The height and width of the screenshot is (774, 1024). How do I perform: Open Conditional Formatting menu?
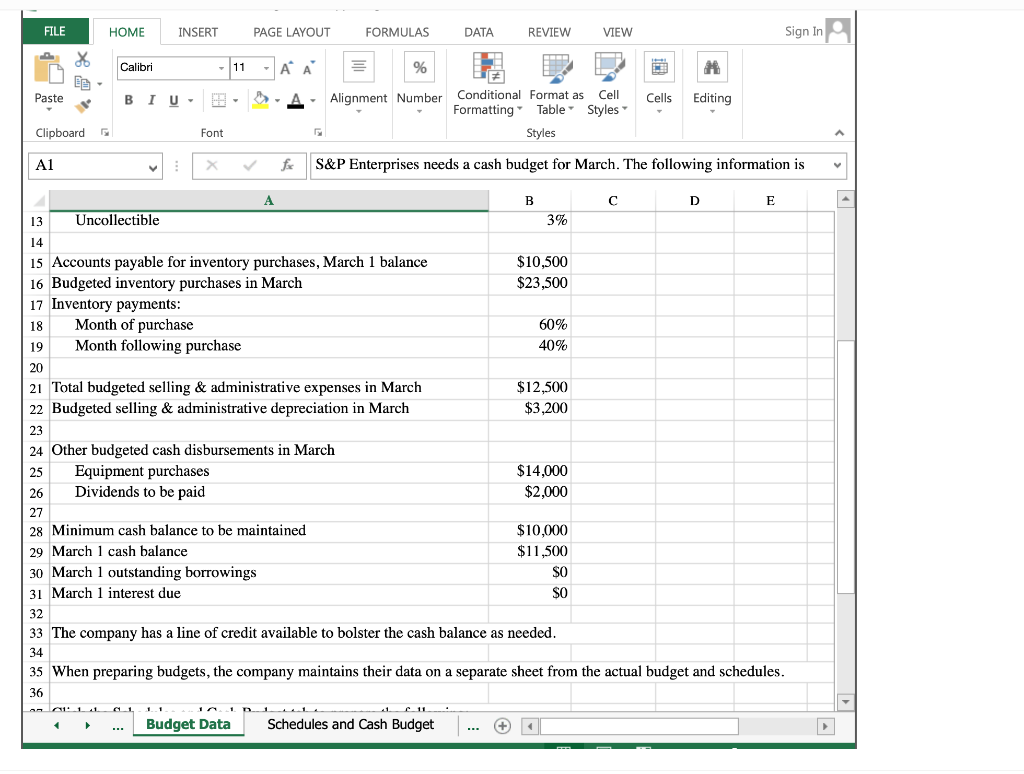pos(488,85)
